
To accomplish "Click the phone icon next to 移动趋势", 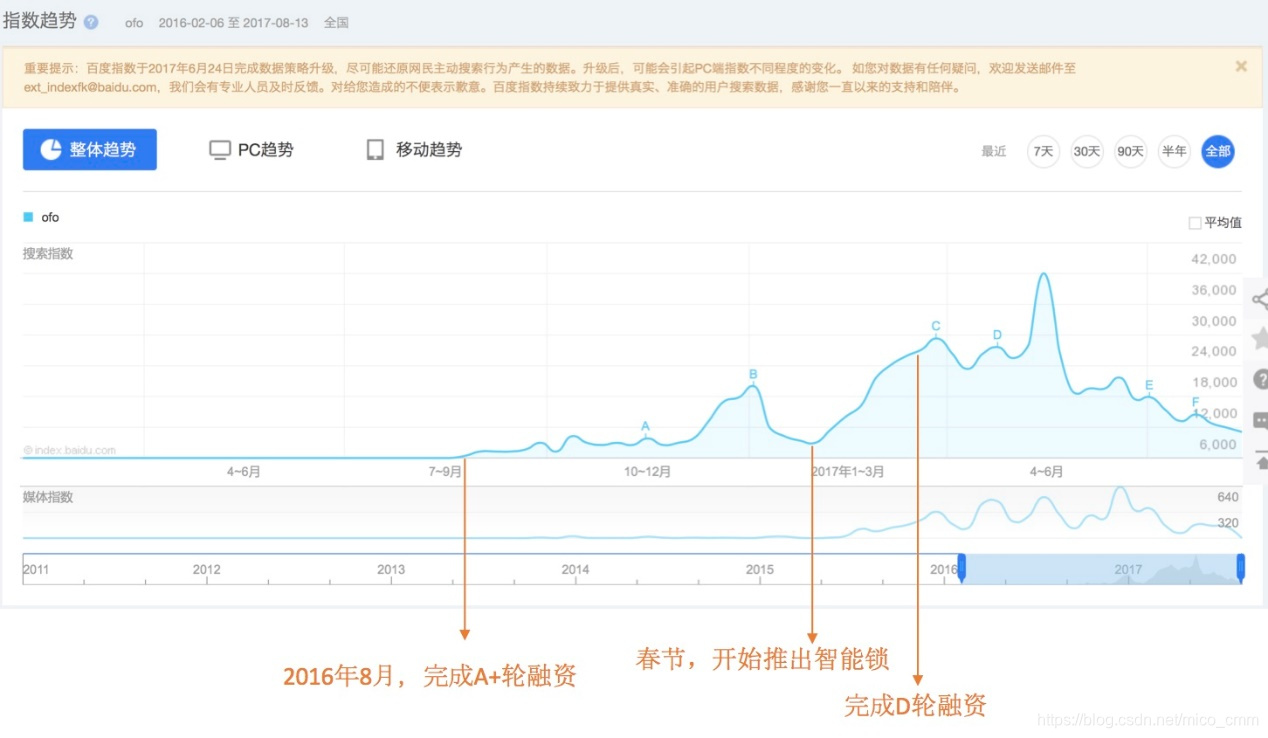I will coord(375,150).
